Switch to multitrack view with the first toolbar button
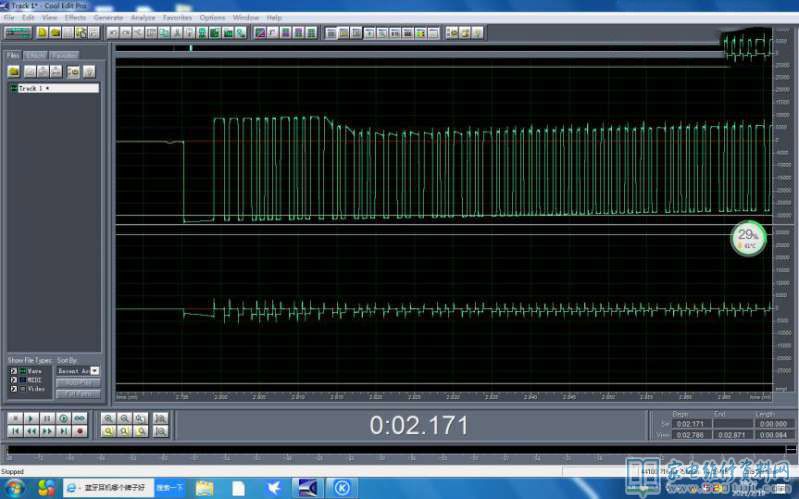Screen dimensions: 799x499 [x=18, y=33]
